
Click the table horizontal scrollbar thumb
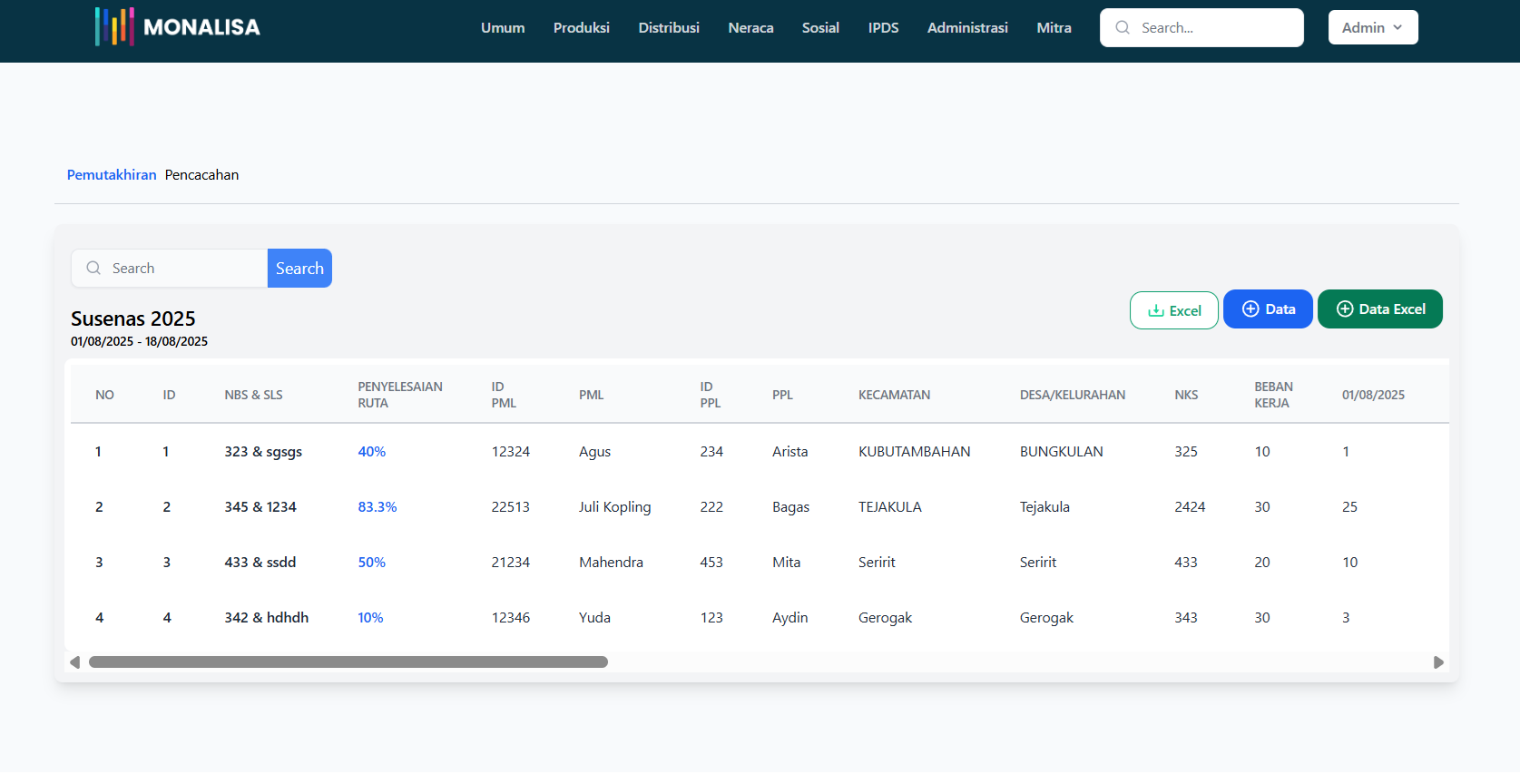[x=348, y=662]
